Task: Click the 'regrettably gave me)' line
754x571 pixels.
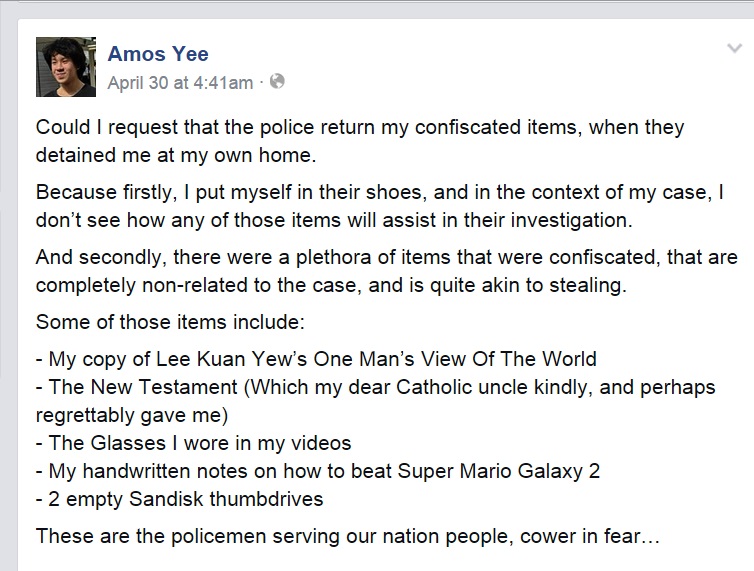Action: [x=132, y=415]
